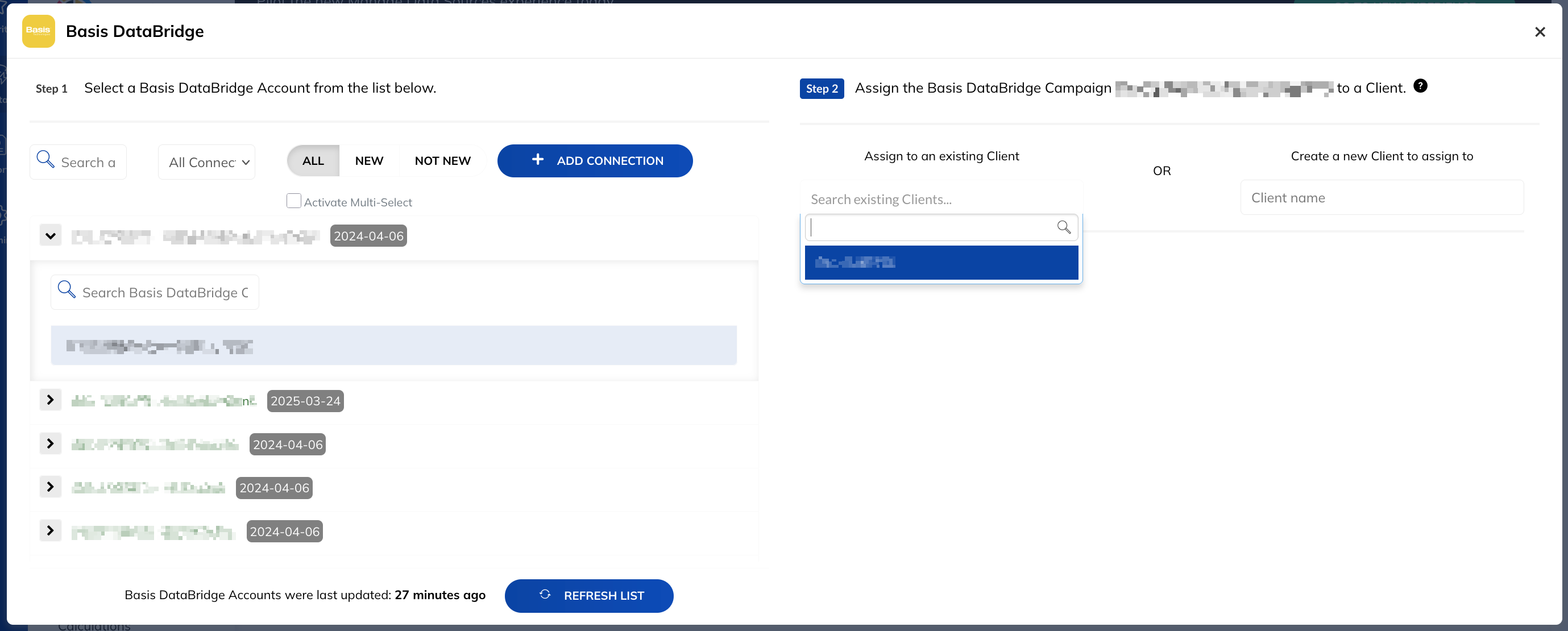This screenshot has width=1568, height=631.
Task: Expand the account row third from the top
Action: pos(51,443)
